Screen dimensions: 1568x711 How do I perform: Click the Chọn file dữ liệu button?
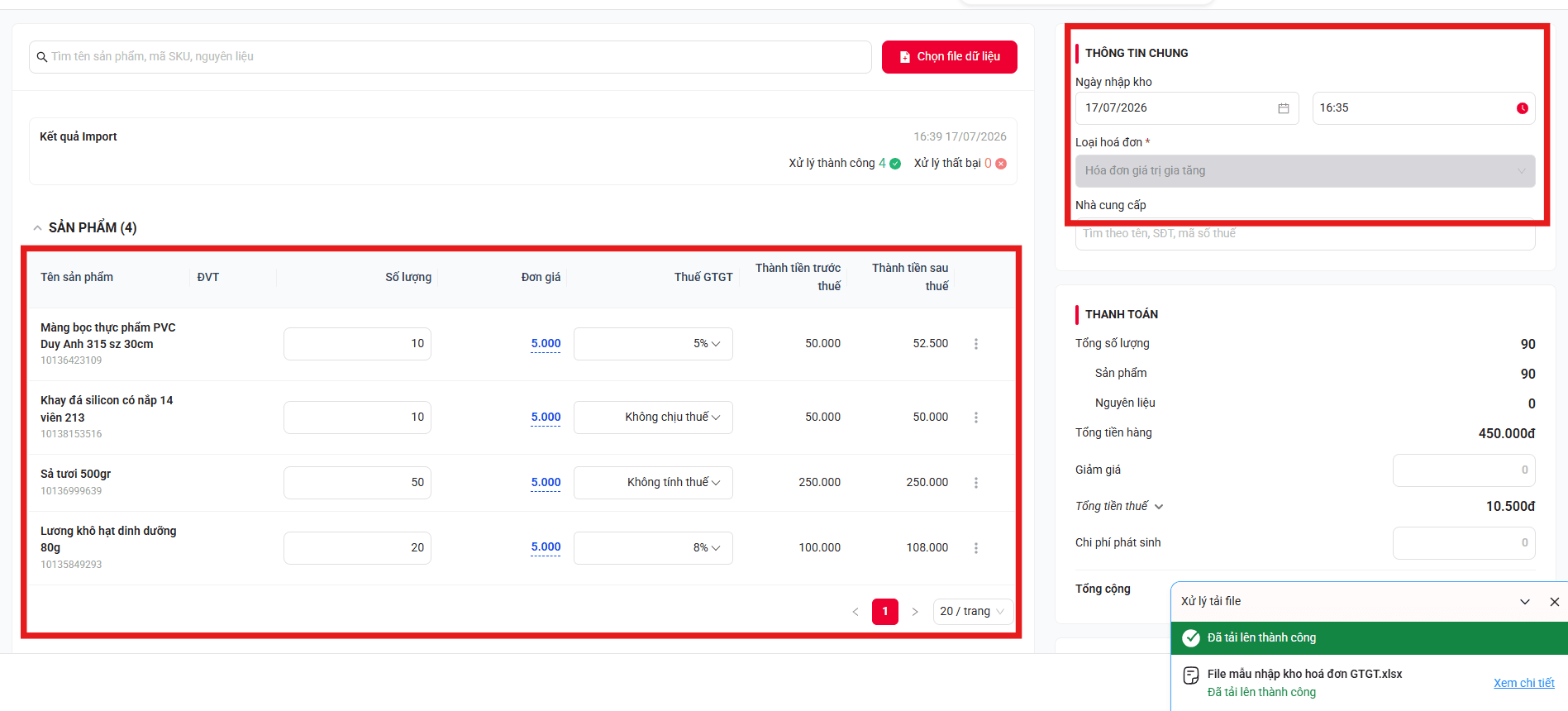tap(949, 57)
